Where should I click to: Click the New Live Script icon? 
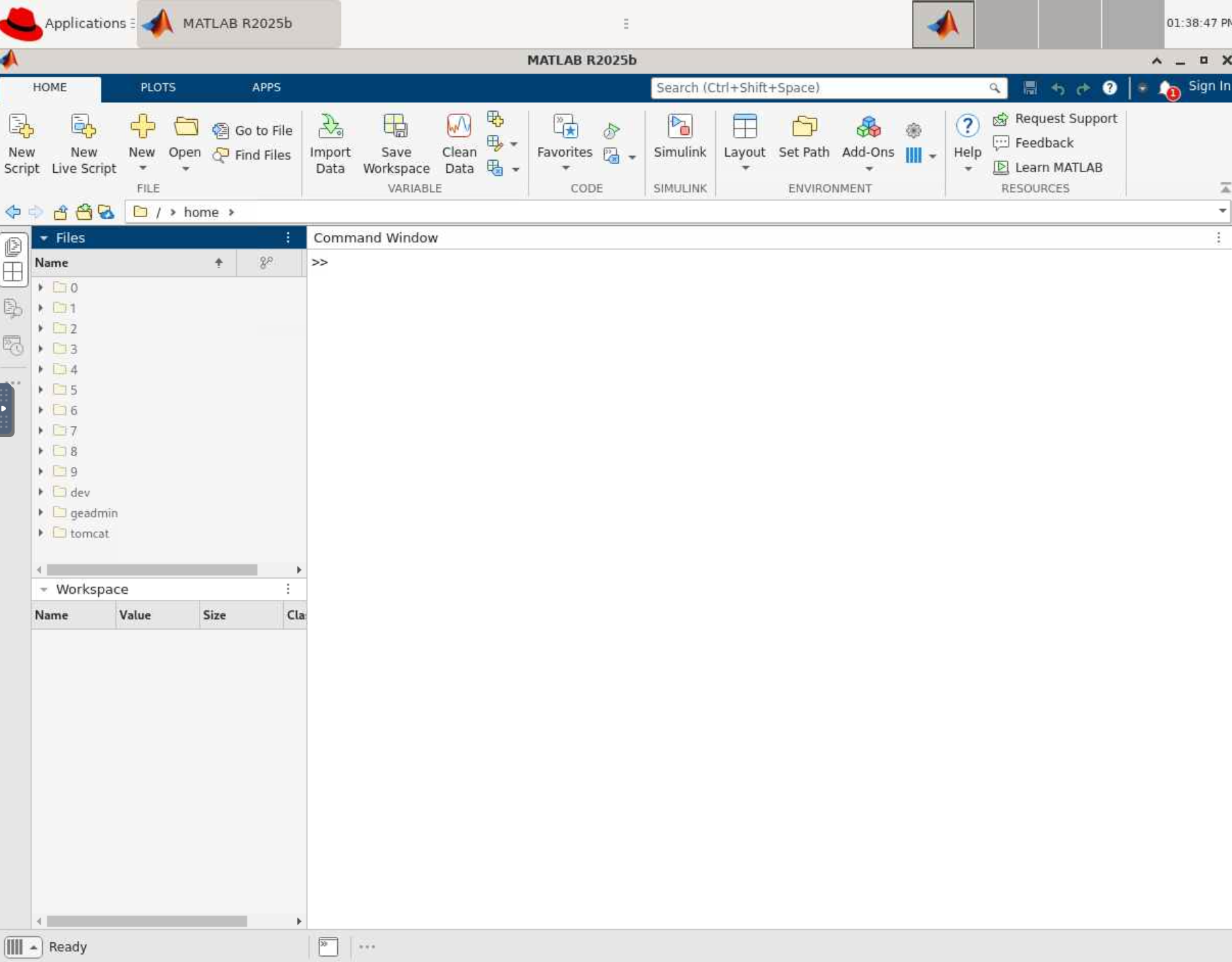(x=84, y=127)
